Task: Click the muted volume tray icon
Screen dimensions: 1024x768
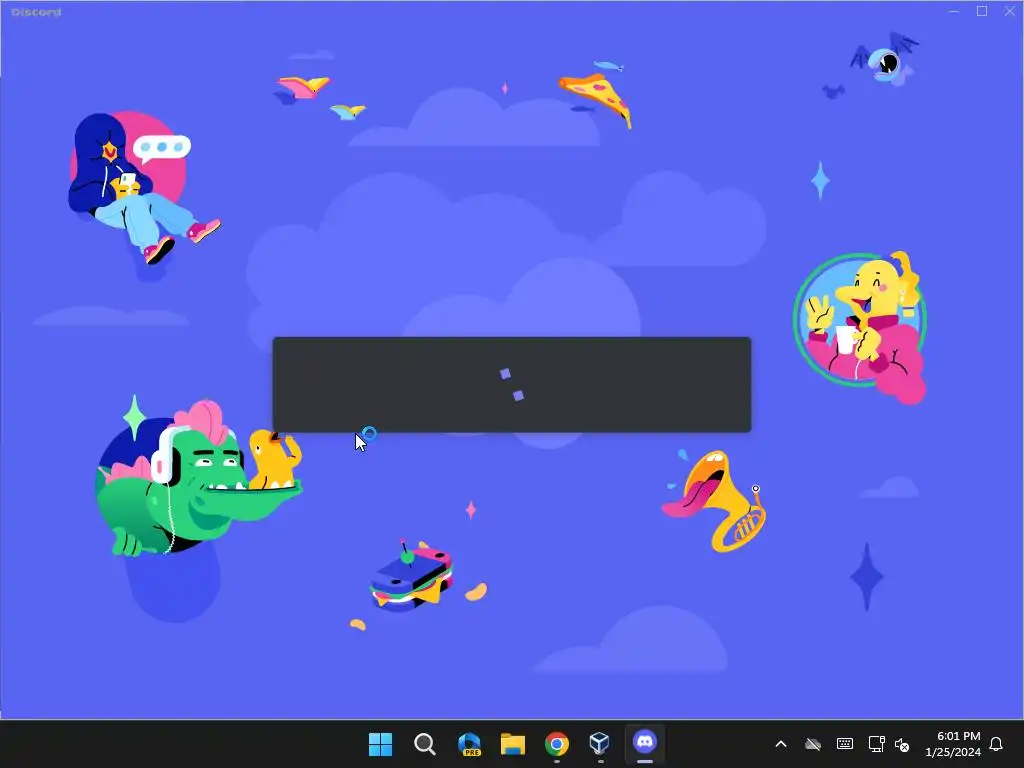Action: (902, 744)
